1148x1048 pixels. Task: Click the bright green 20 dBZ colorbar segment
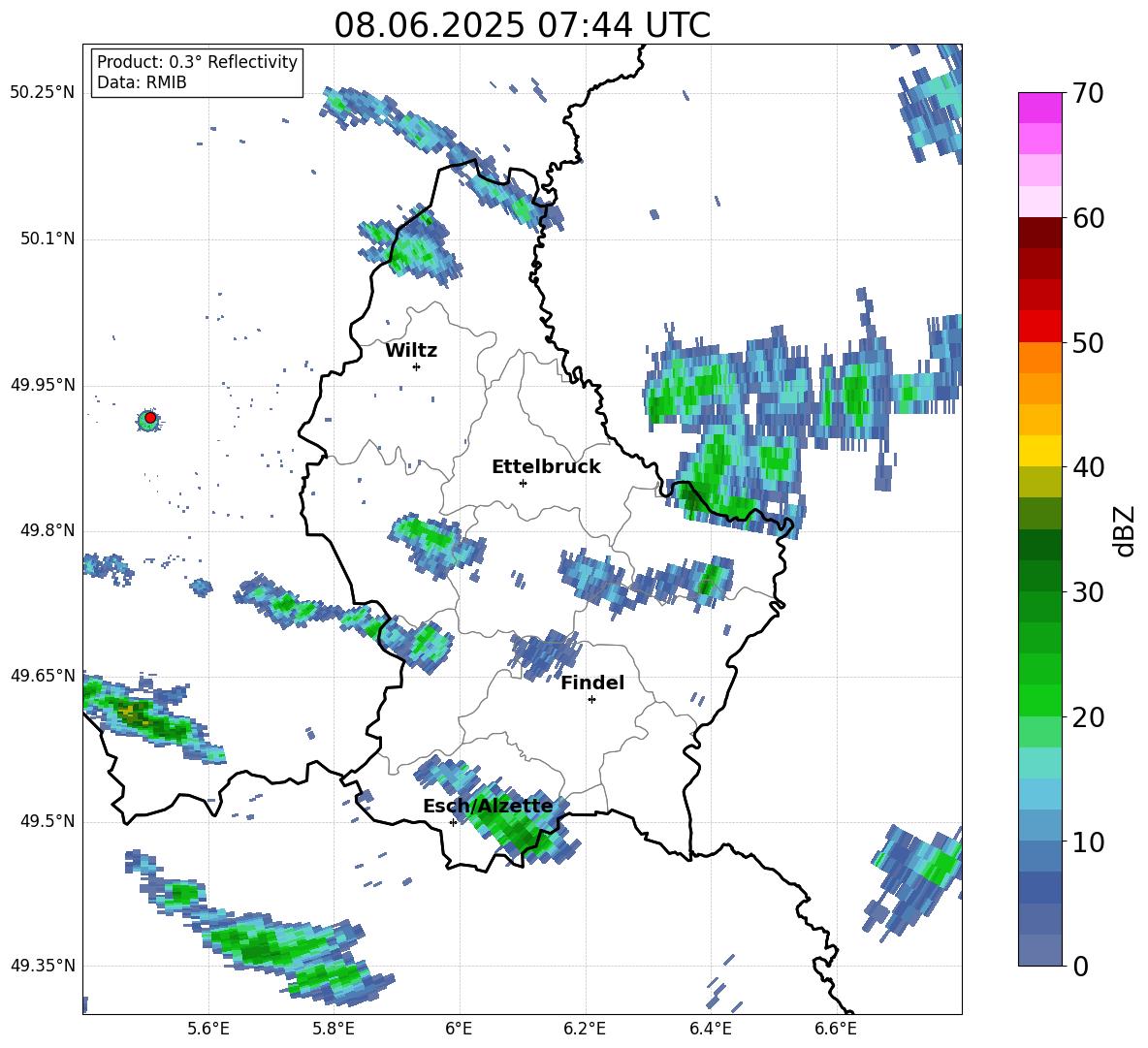pyautogui.click(x=1039, y=700)
